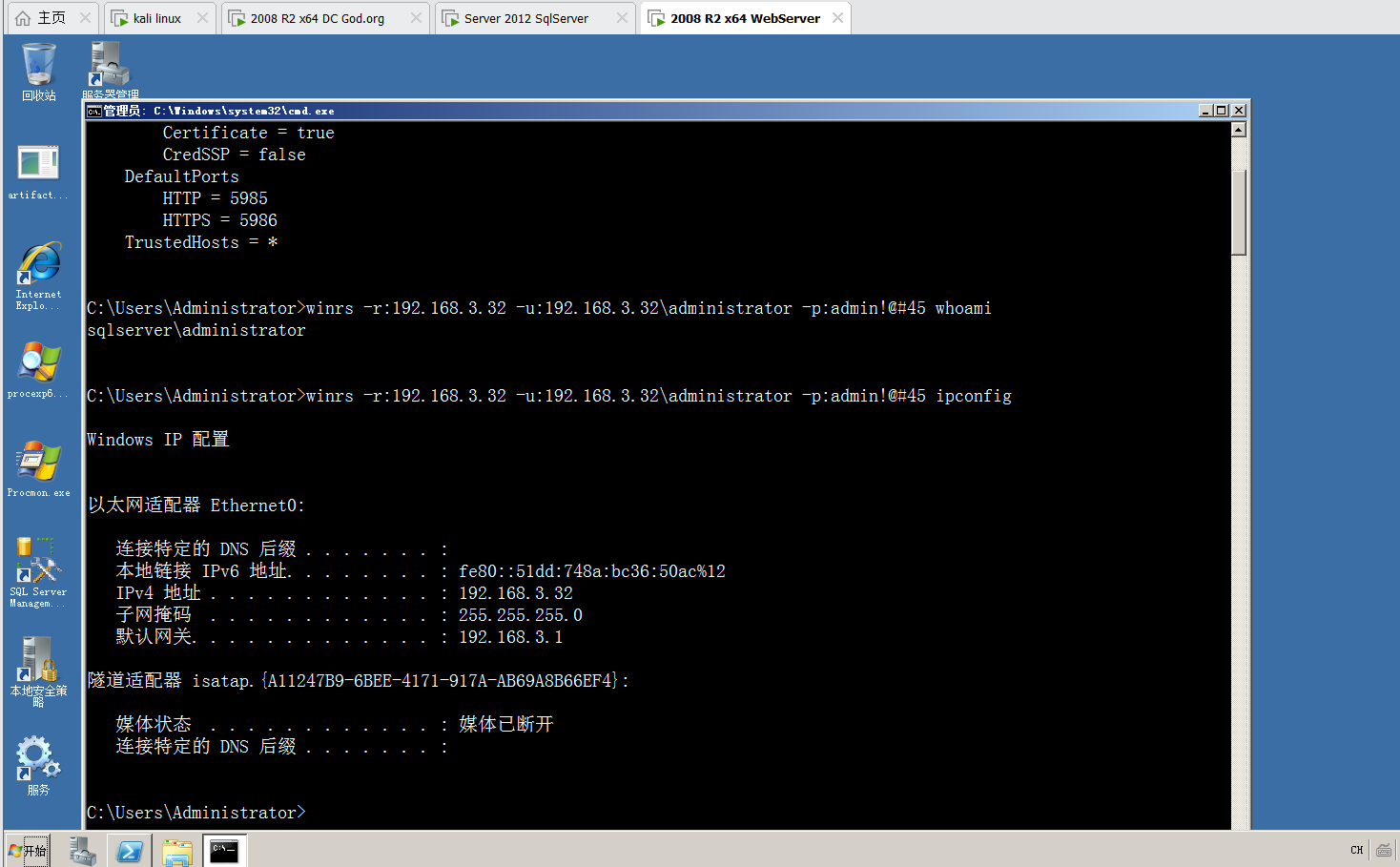Screen dimensions: 1400x867
Task: Click the isatap tunnel adapter line
Action: pos(359,681)
